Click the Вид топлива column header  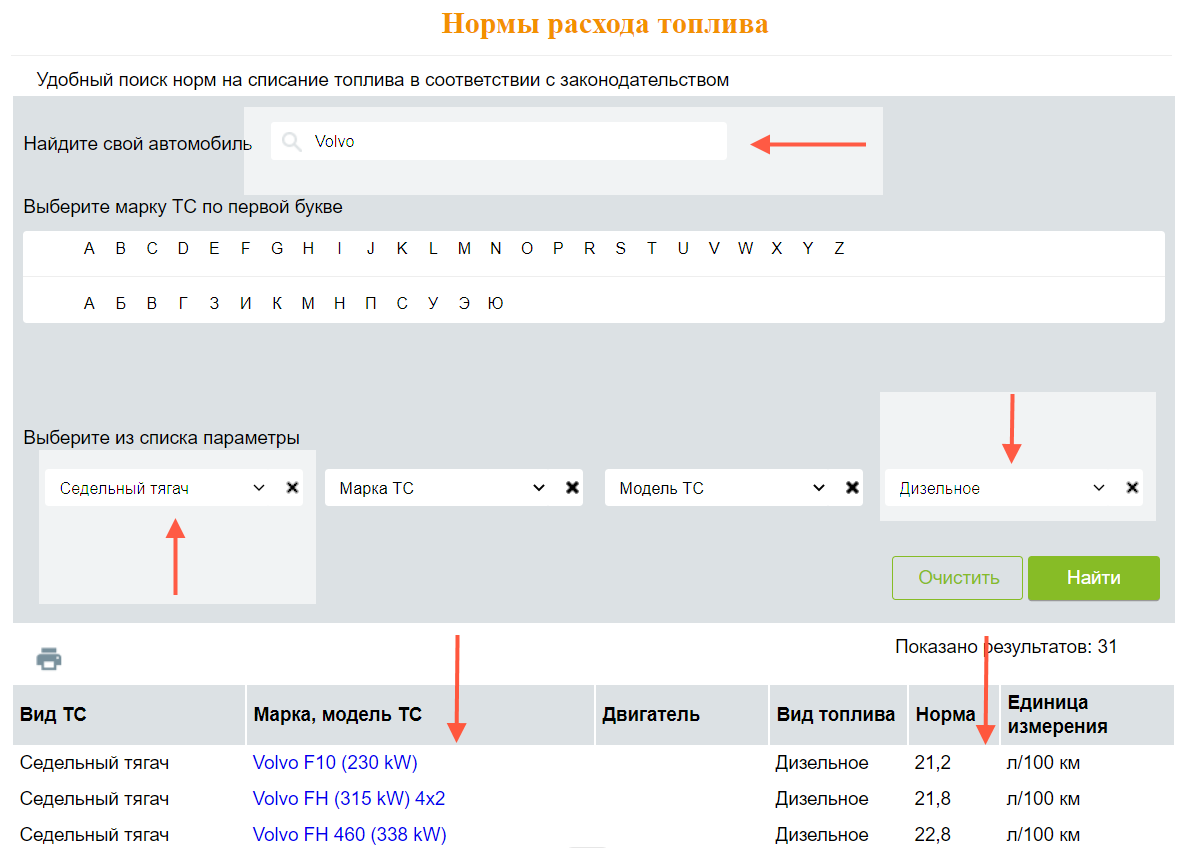click(836, 714)
